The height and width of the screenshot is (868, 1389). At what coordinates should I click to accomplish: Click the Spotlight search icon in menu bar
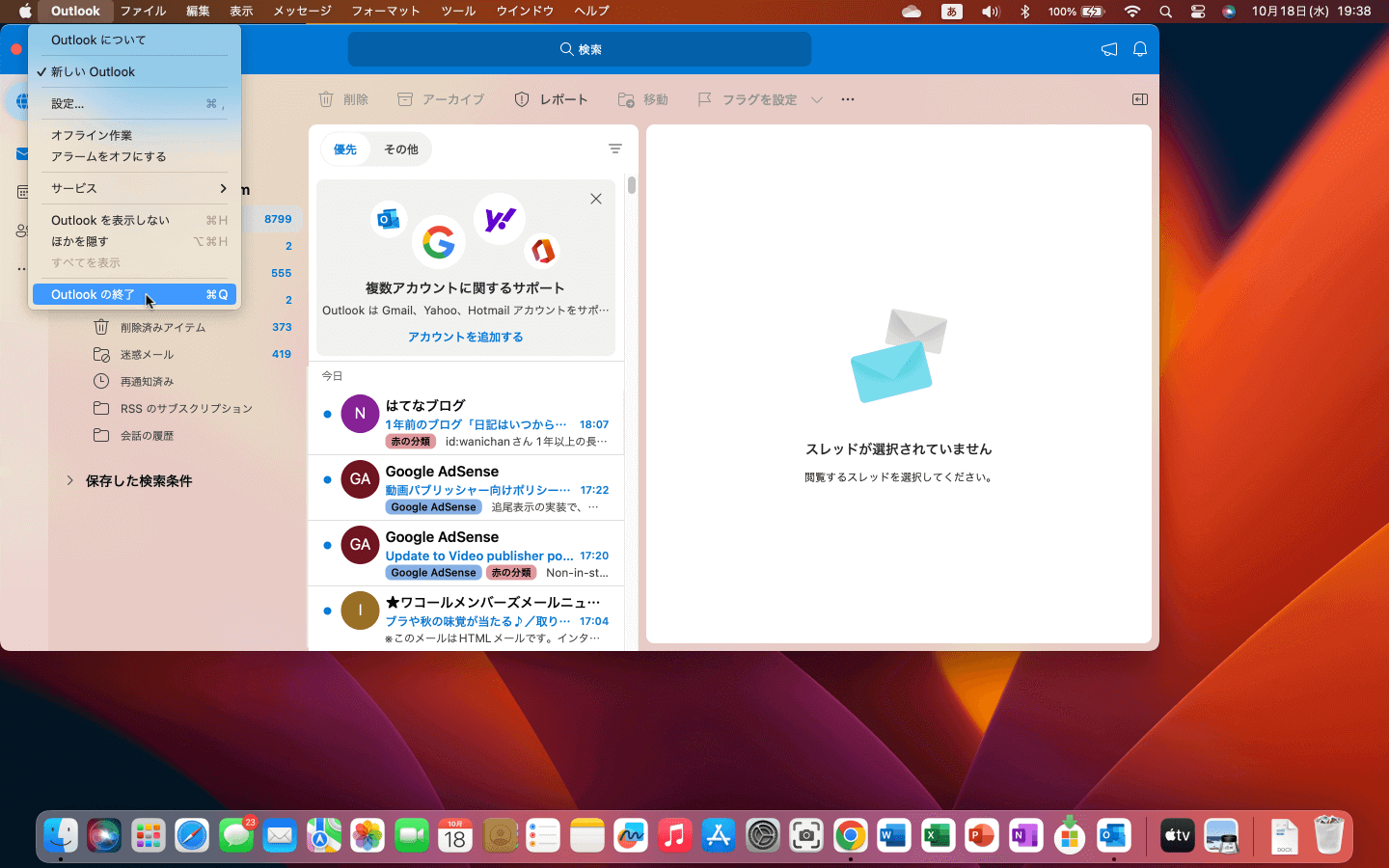[x=1165, y=12]
